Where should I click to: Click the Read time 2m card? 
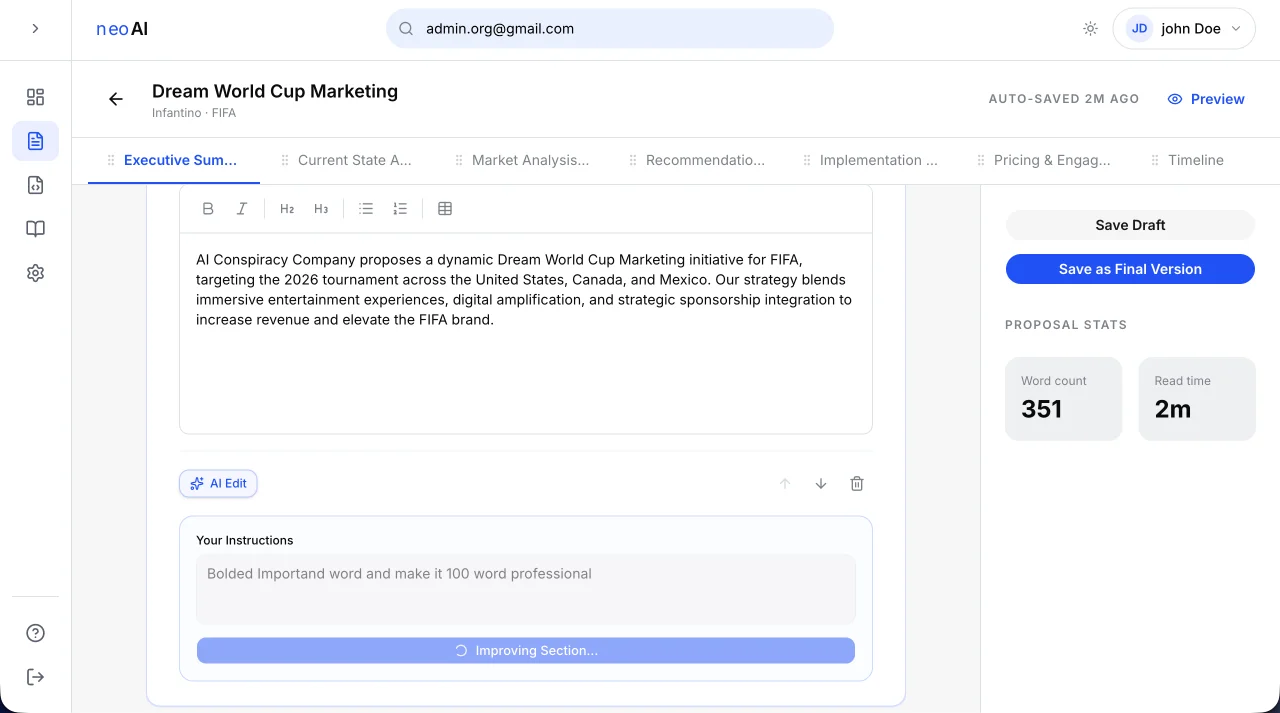pos(1197,399)
